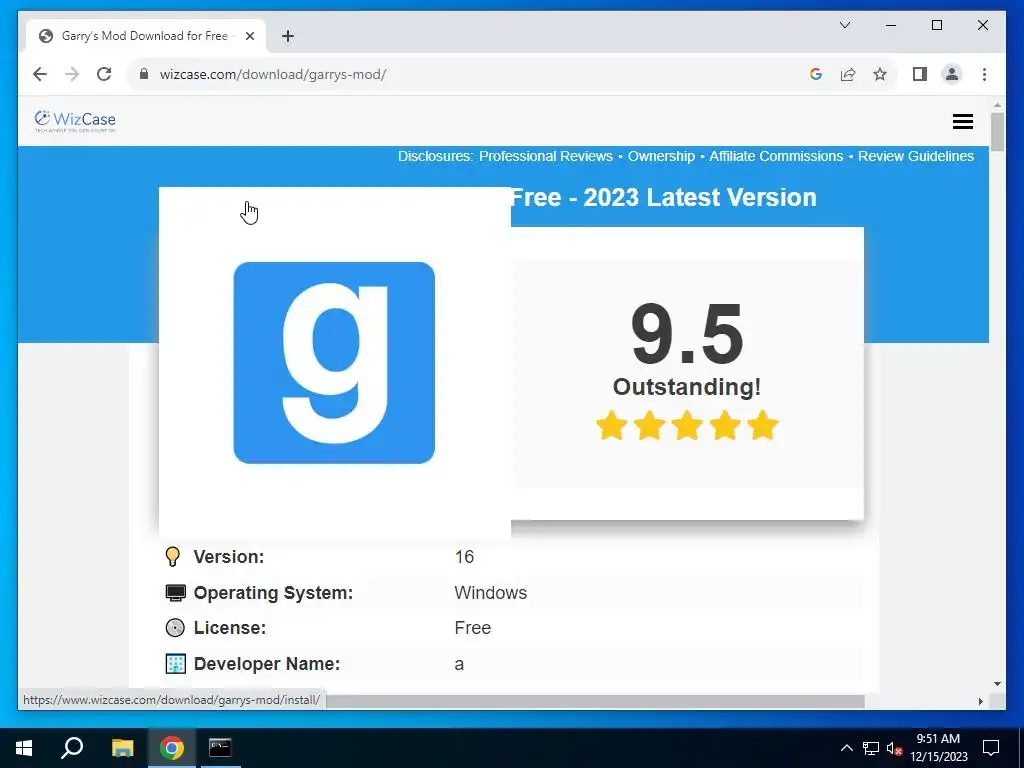Screen dimensions: 1024x768
Task: Reload the current page
Action: point(104,74)
